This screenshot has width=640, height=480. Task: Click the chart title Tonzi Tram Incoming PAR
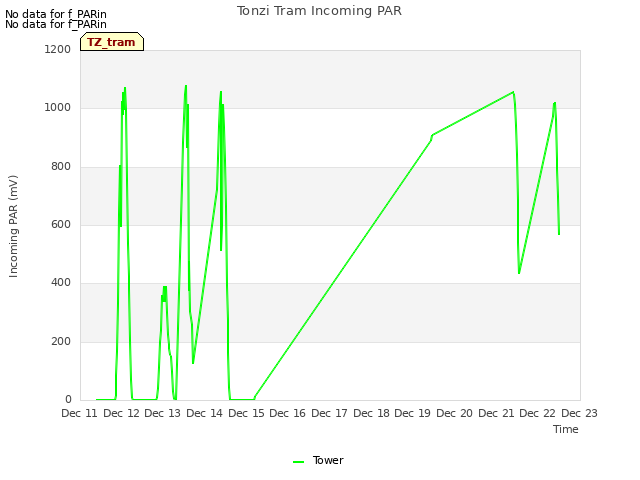point(319,11)
